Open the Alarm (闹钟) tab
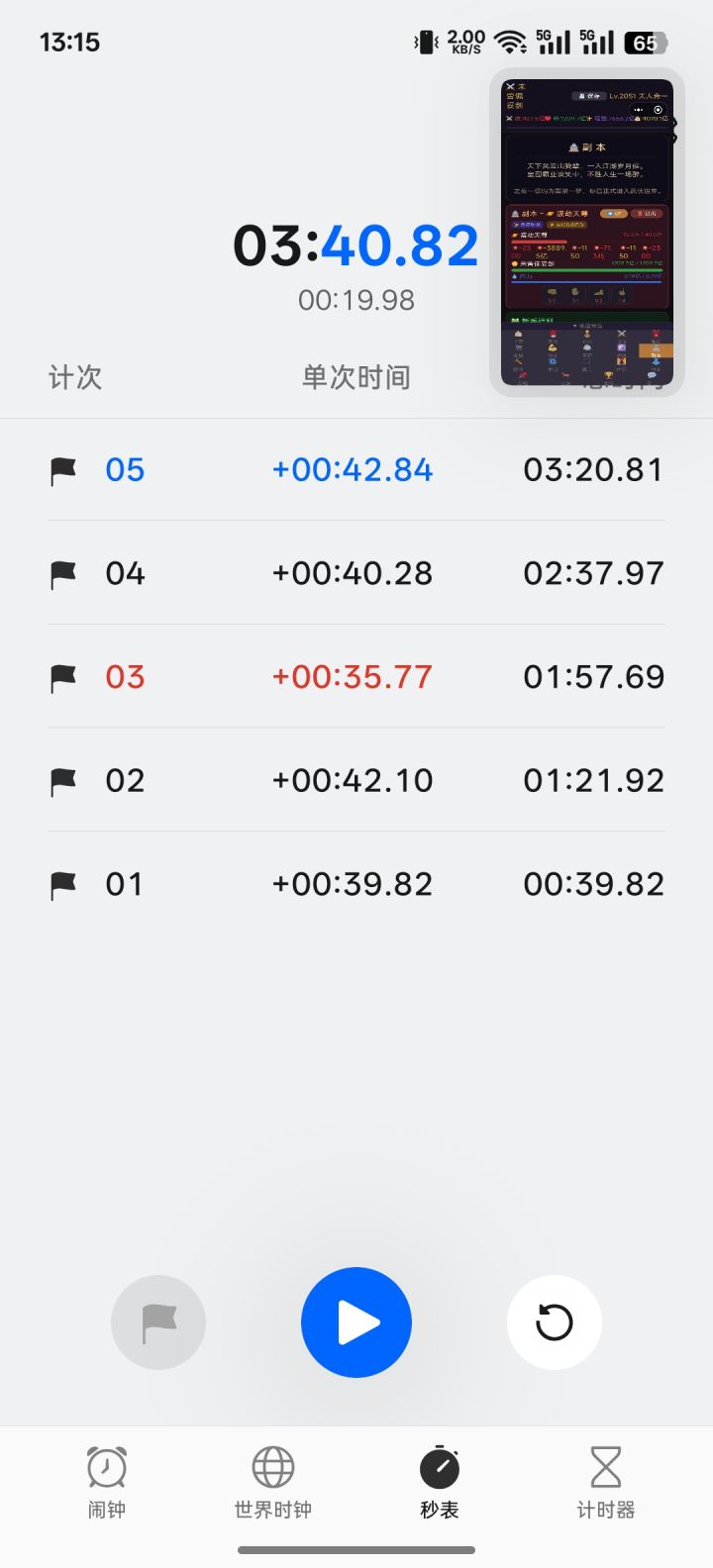The height and width of the screenshot is (1568, 713). pos(106,1482)
